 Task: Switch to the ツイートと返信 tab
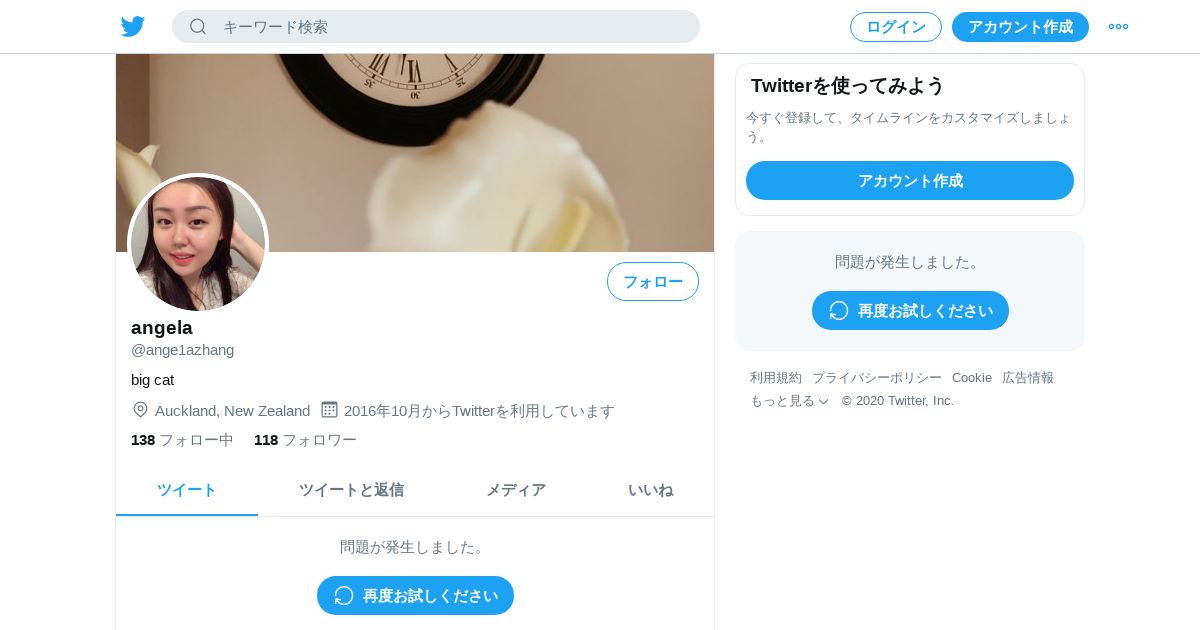coord(351,490)
